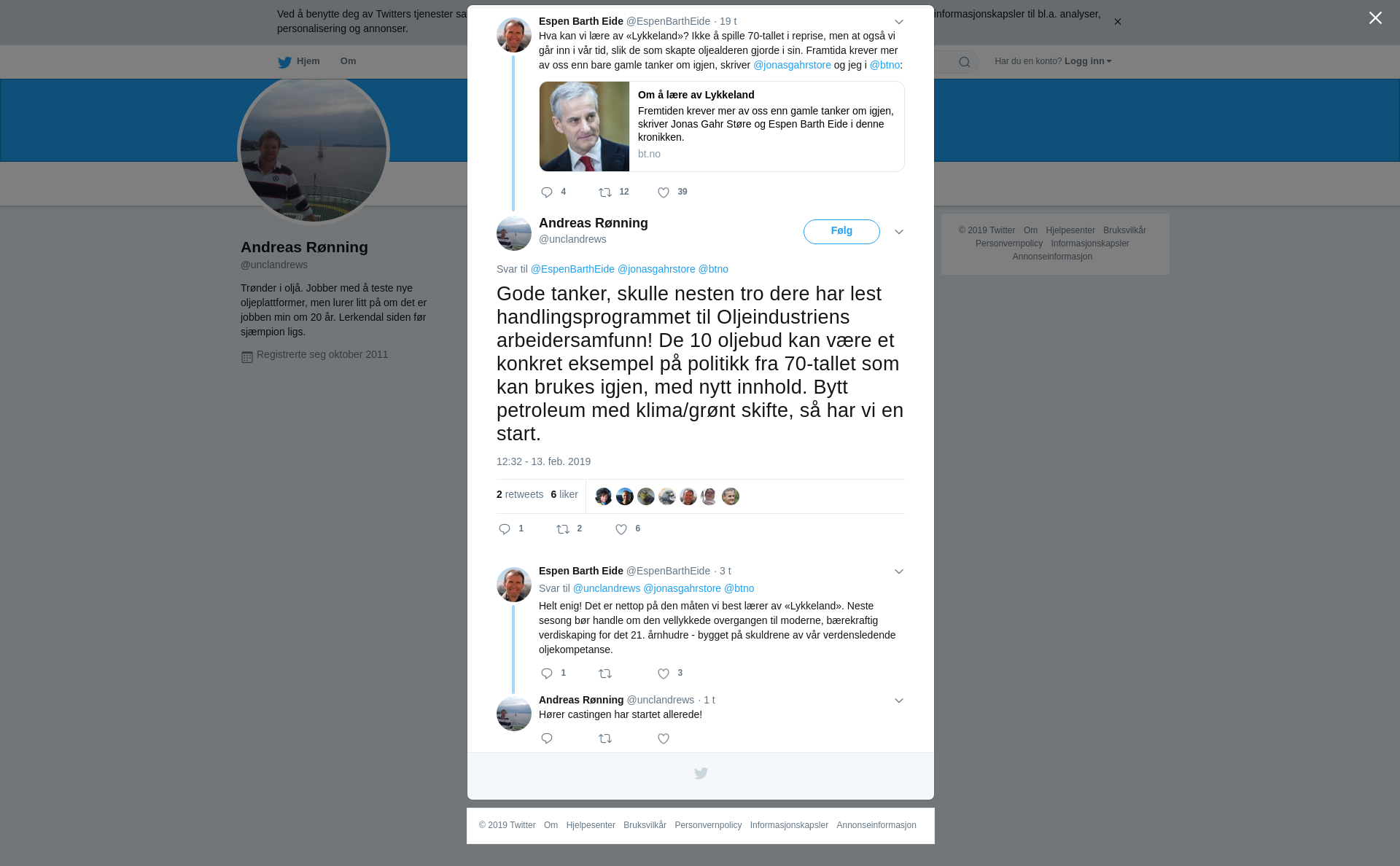
Task: Like the main tweet showing 6 likes
Action: point(621,529)
